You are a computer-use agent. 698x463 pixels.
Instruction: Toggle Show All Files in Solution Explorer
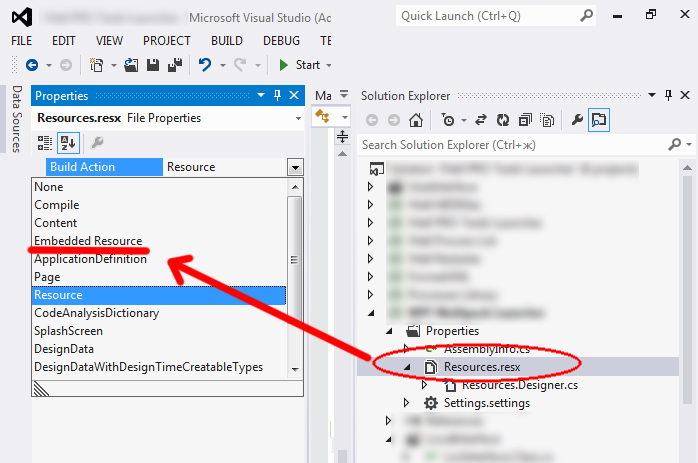click(x=547, y=120)
